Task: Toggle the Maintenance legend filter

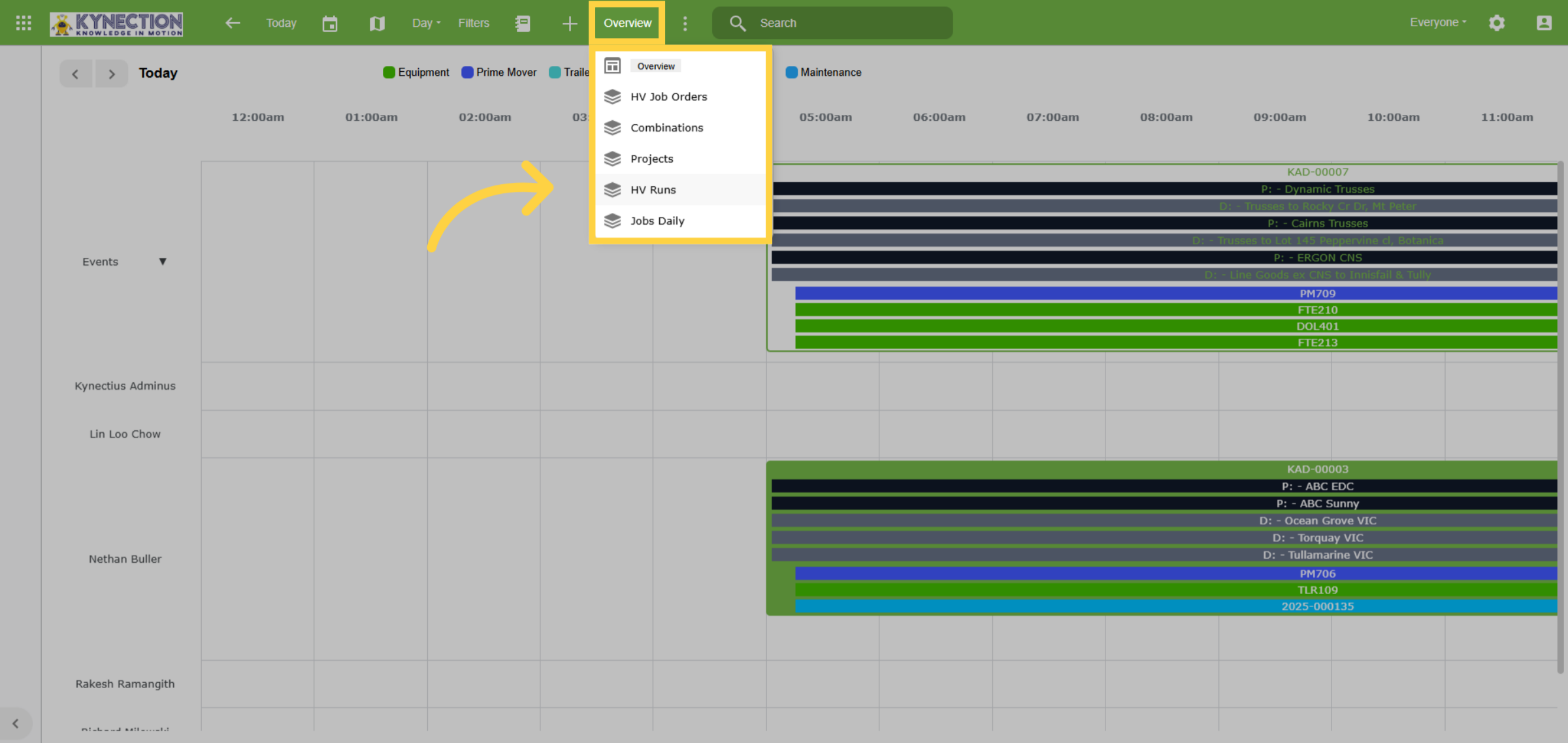Action: 823,72
